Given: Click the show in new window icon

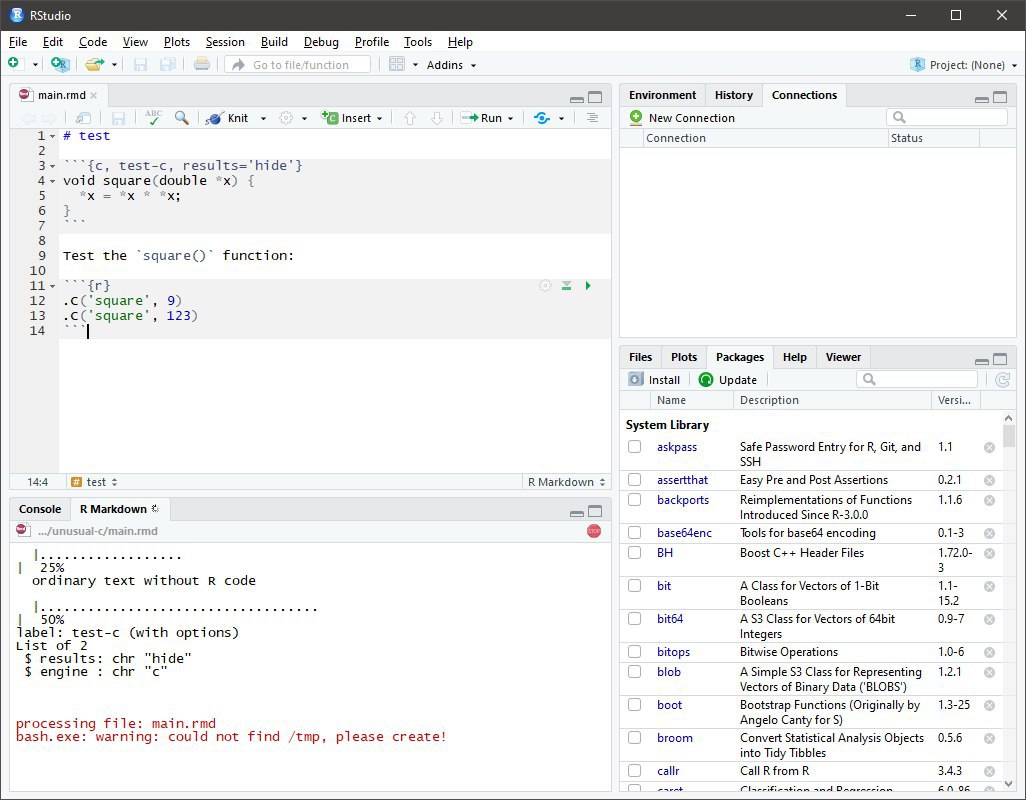Looking at the screenshot, I should tap(83, 118).
